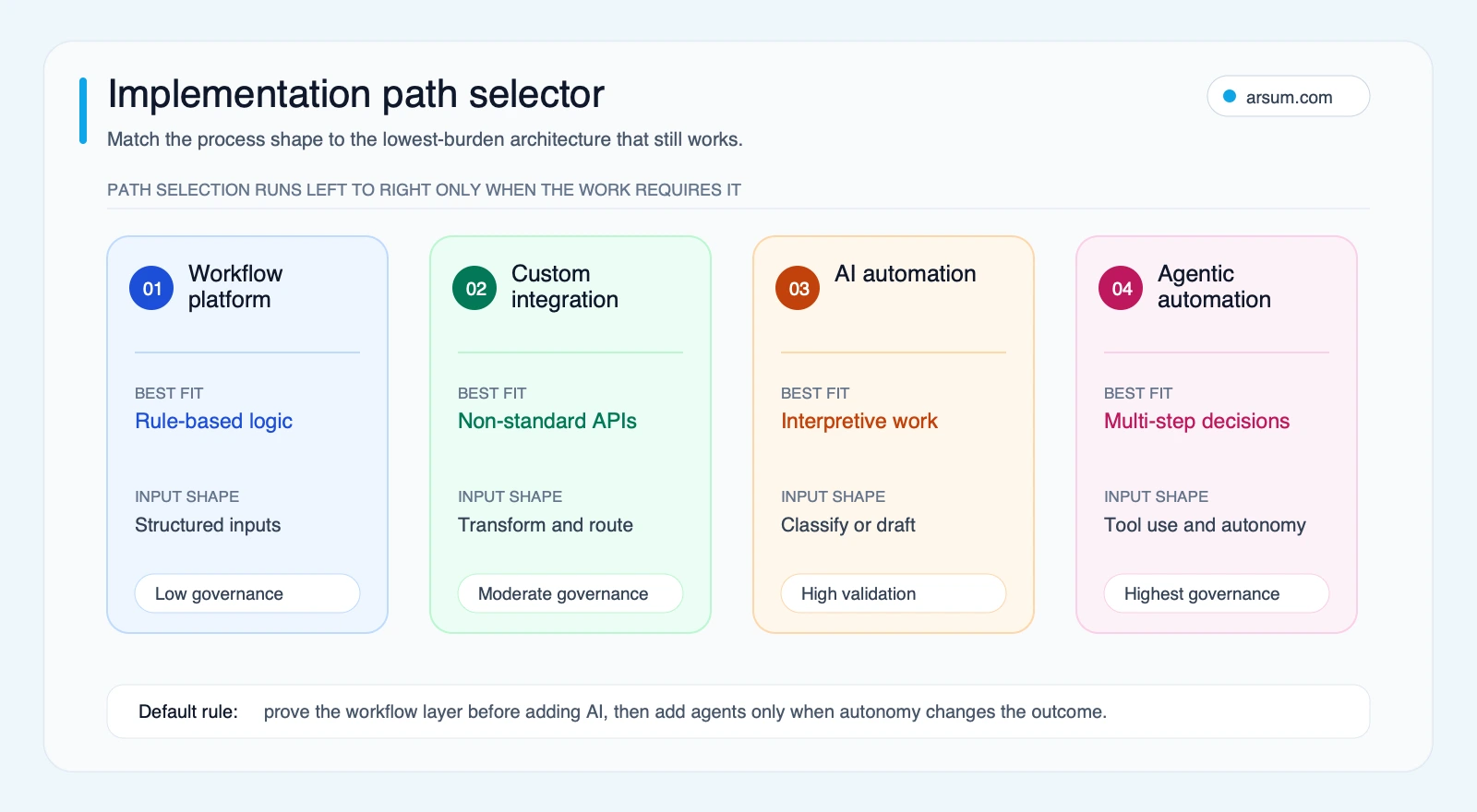
Task: Select the Low governance pill
Action: click(247, 593)
